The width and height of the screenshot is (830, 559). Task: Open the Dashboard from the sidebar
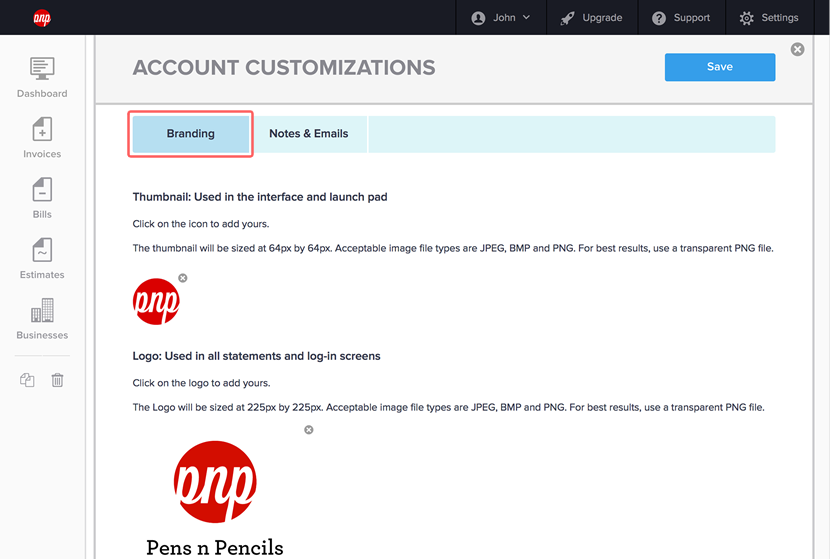click(42, 78)
